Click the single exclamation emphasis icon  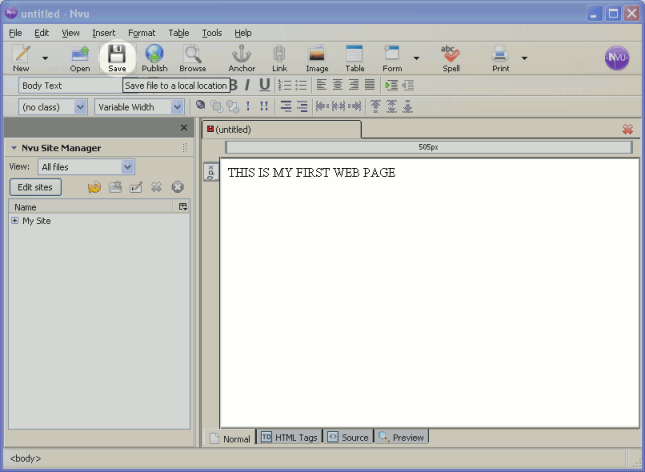[x=248, y=106]
